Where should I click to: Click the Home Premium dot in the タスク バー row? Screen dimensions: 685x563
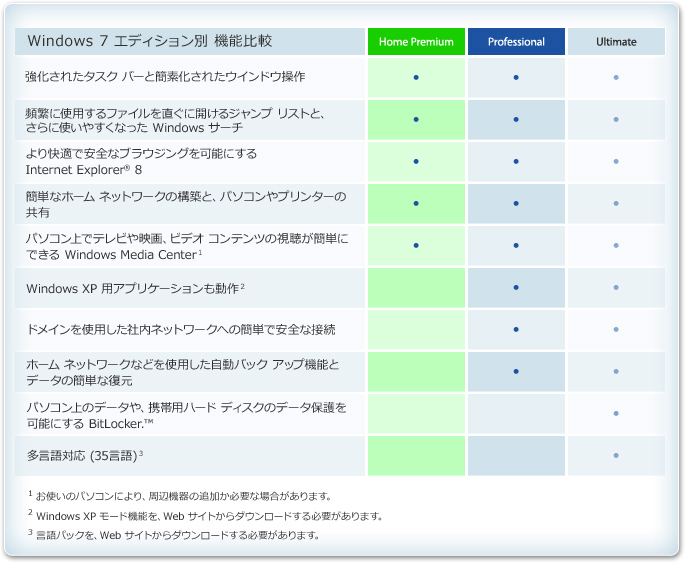(416, 77)
